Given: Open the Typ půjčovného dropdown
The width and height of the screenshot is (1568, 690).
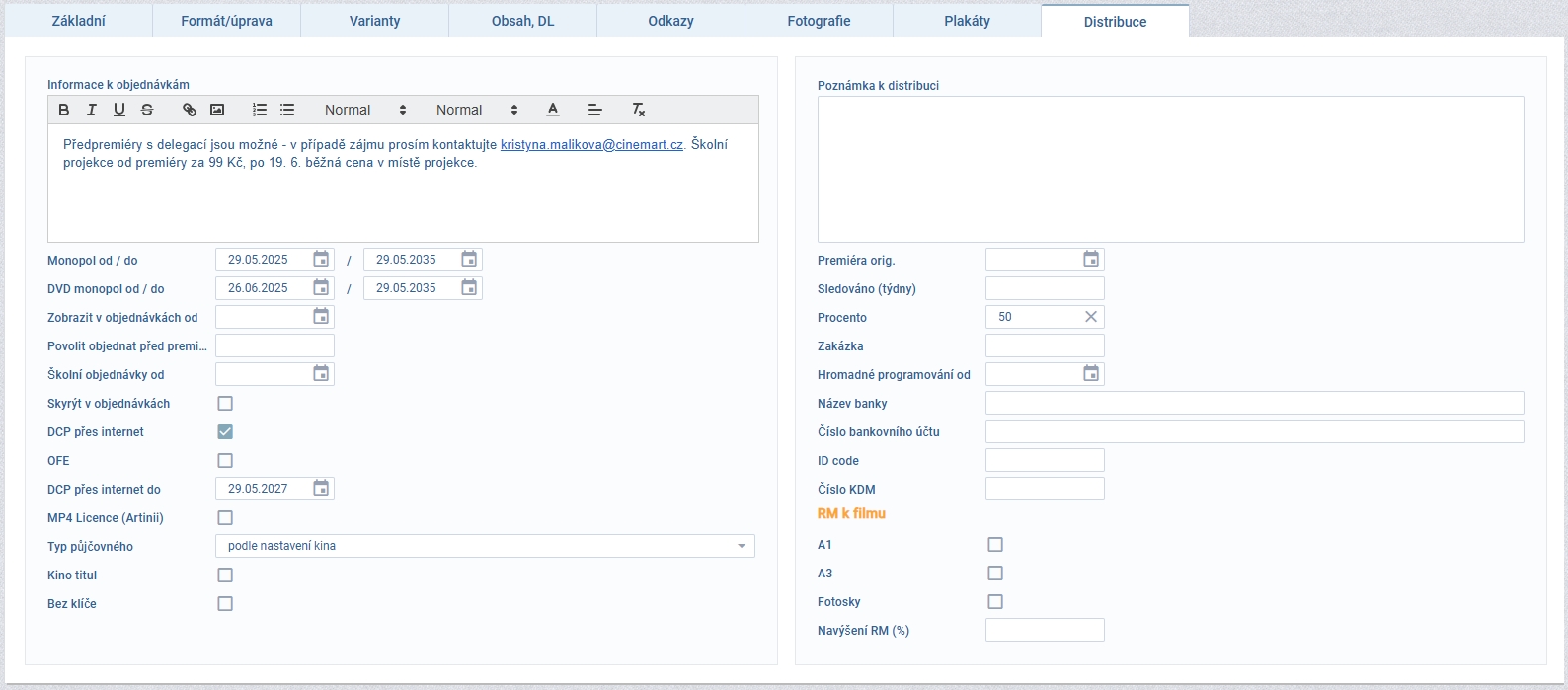Looking at the screenshot, I should pos(485,546).
